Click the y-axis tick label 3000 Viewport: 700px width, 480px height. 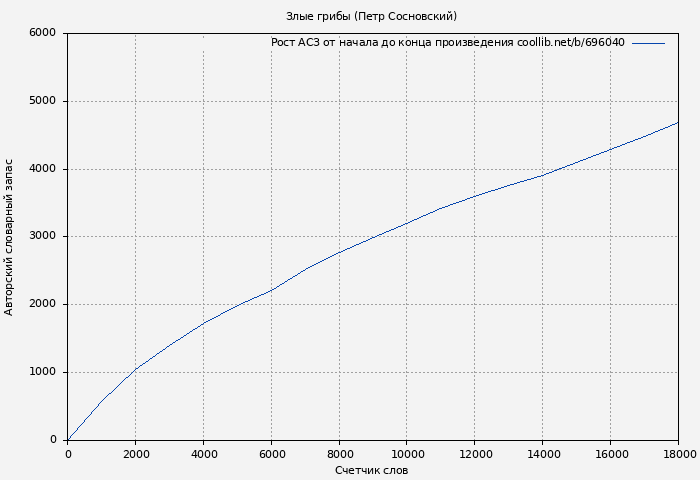42,237
